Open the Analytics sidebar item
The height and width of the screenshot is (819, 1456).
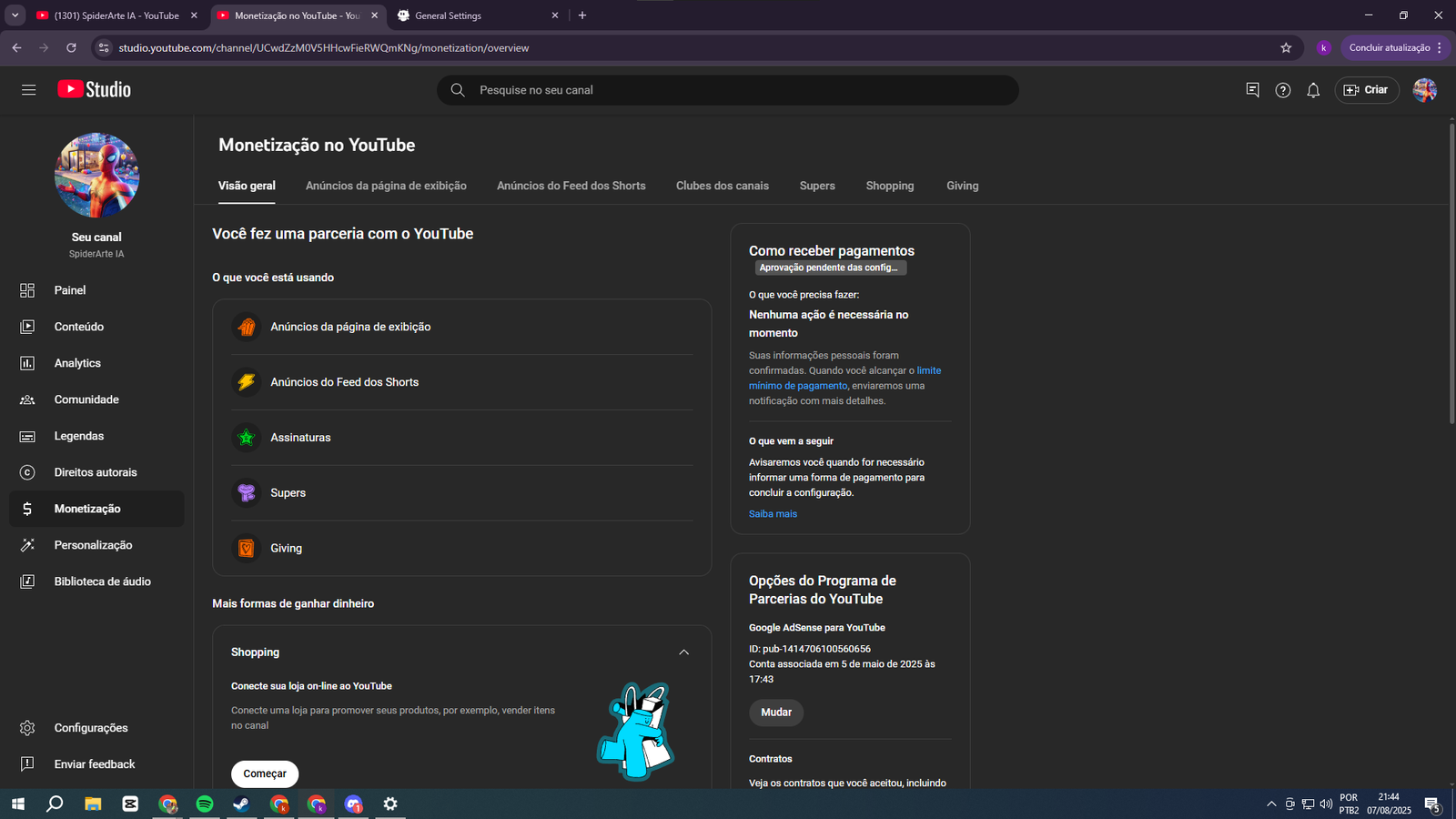pos(96,363)
